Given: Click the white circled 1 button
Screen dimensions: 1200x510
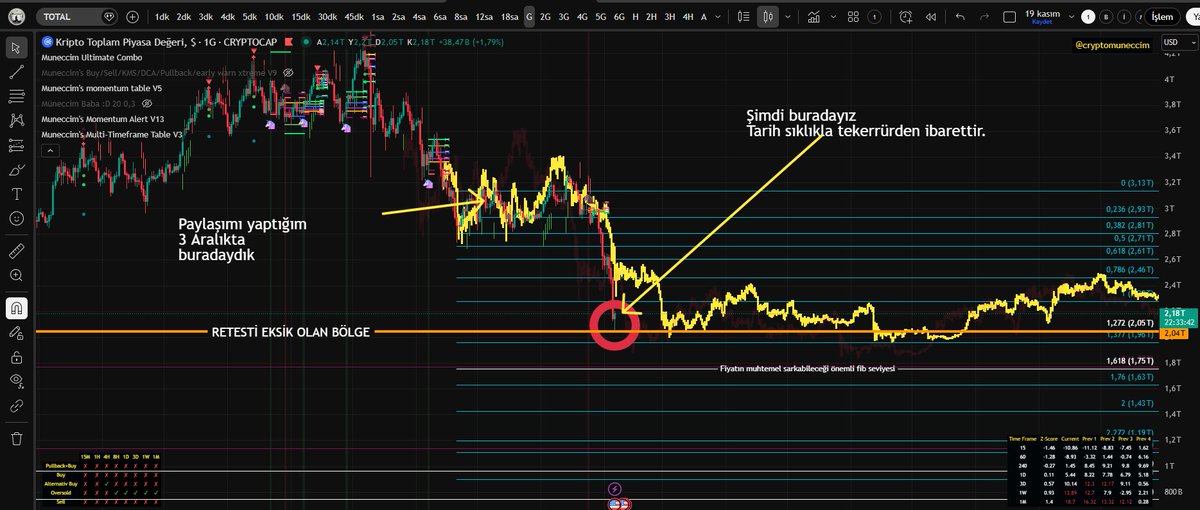Looking at the screenshot, I should pos(1089,17).
